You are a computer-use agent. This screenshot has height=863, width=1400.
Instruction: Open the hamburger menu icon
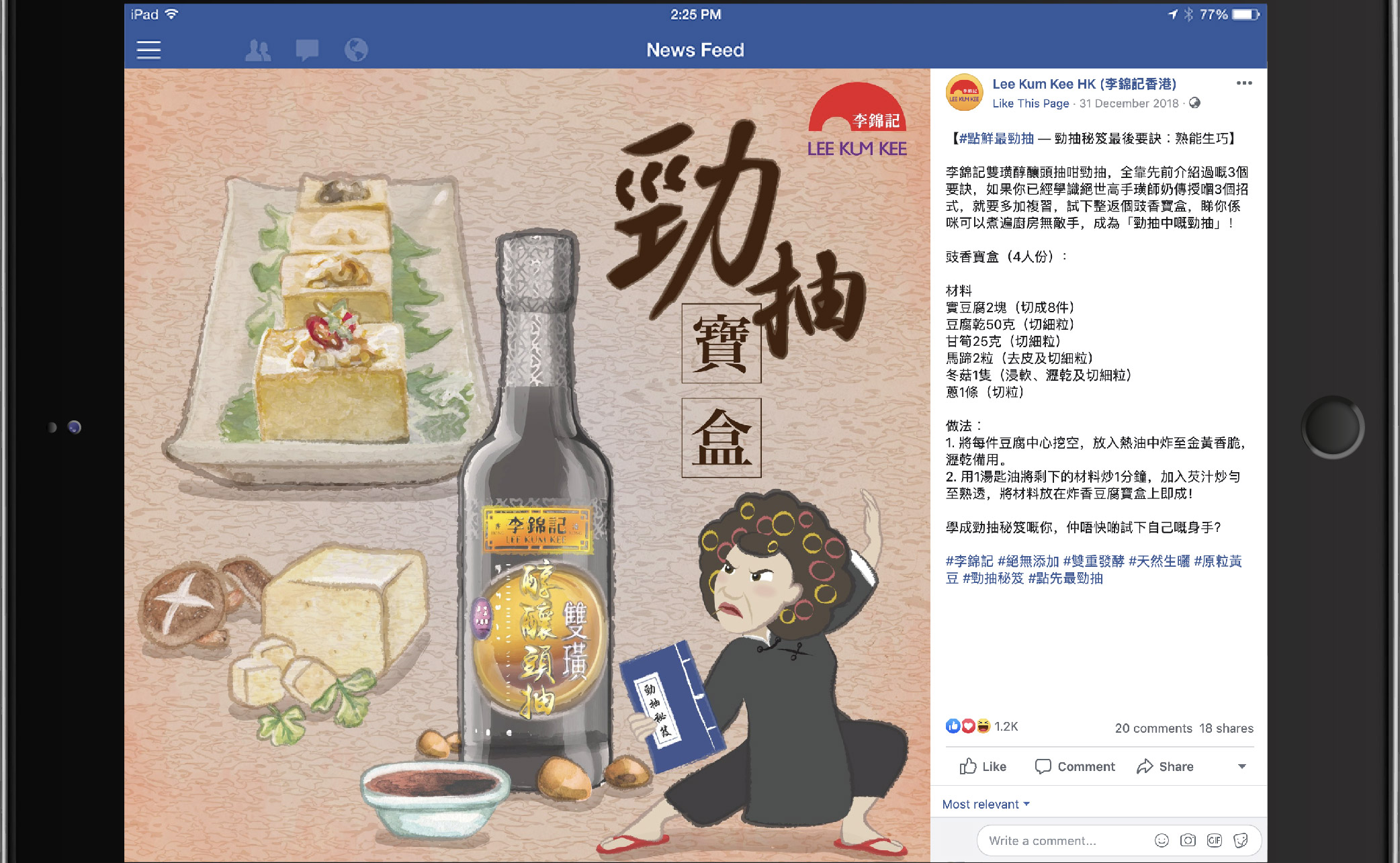point(148,50)
